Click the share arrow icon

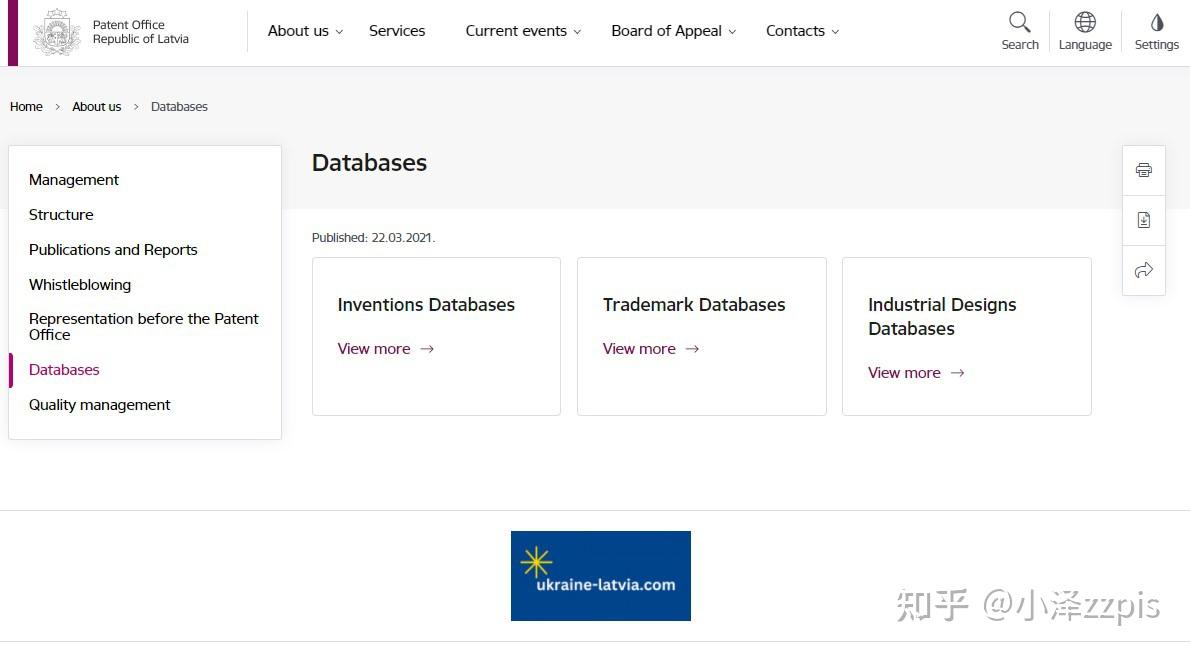pos(1144,270)
